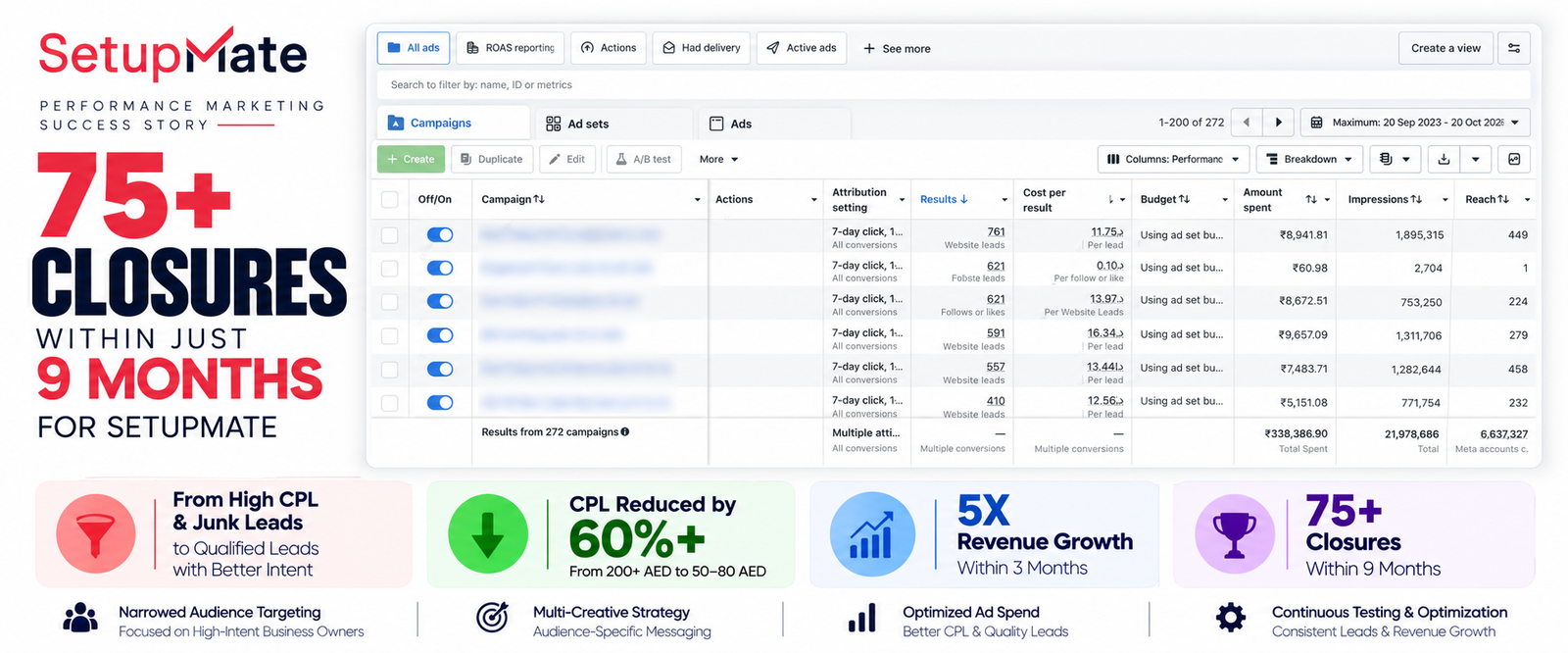Click the green Create button

411,159
